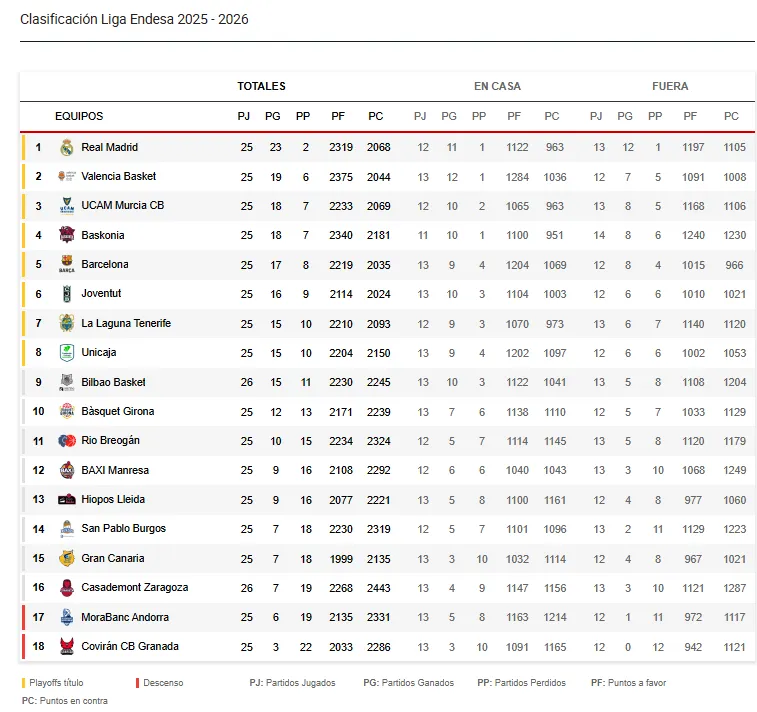The width and height of the screenshot is (757, 712).
Task: Click the Rio Breogán logo
Action: point(67,441)
